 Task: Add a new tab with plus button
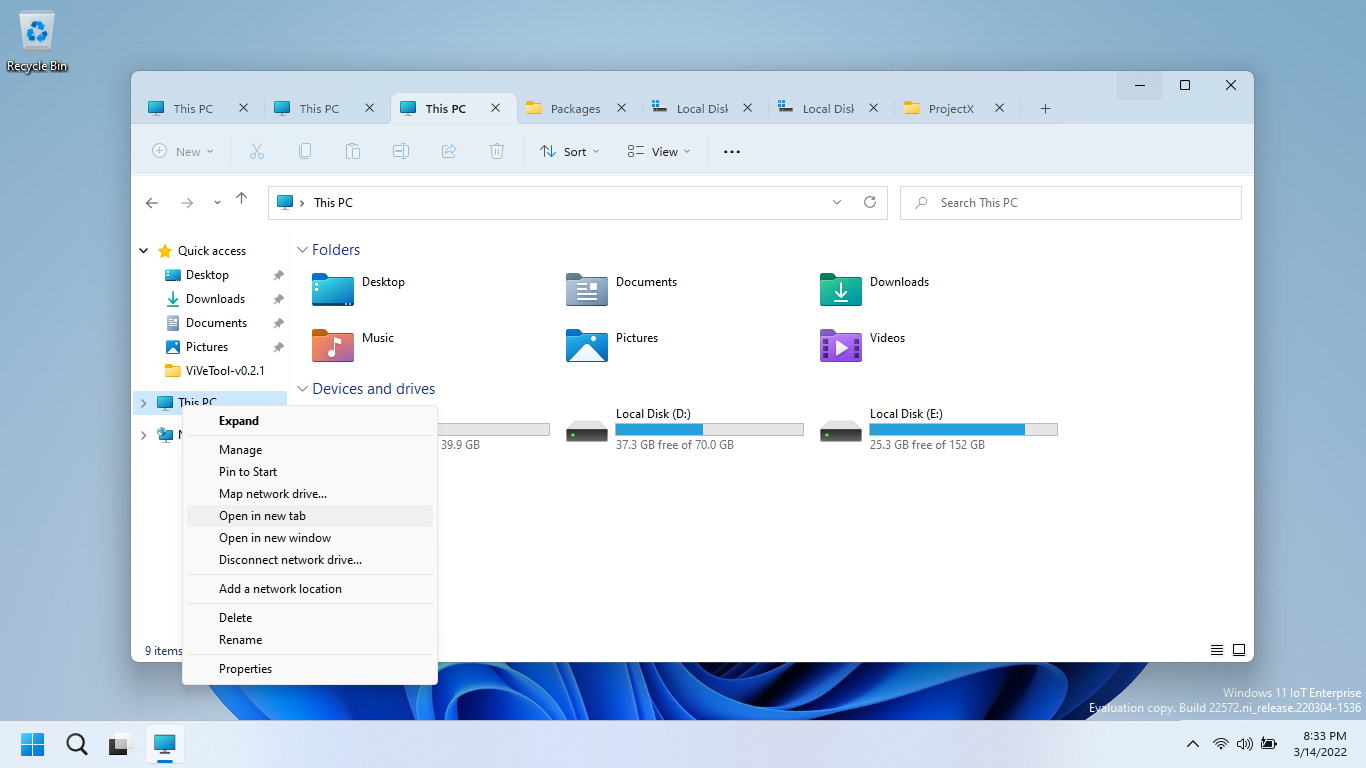point(1045,108)
